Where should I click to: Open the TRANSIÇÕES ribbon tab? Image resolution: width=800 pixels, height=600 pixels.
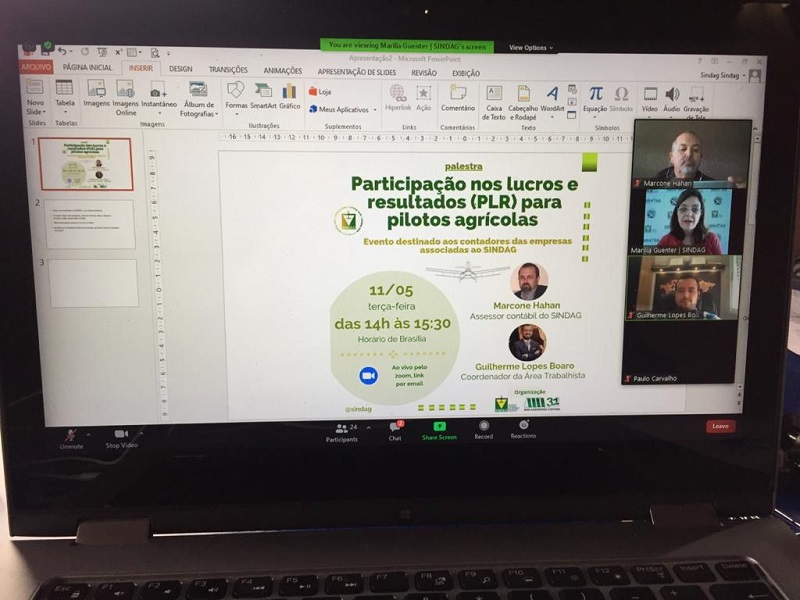click(x=228, y=70)
